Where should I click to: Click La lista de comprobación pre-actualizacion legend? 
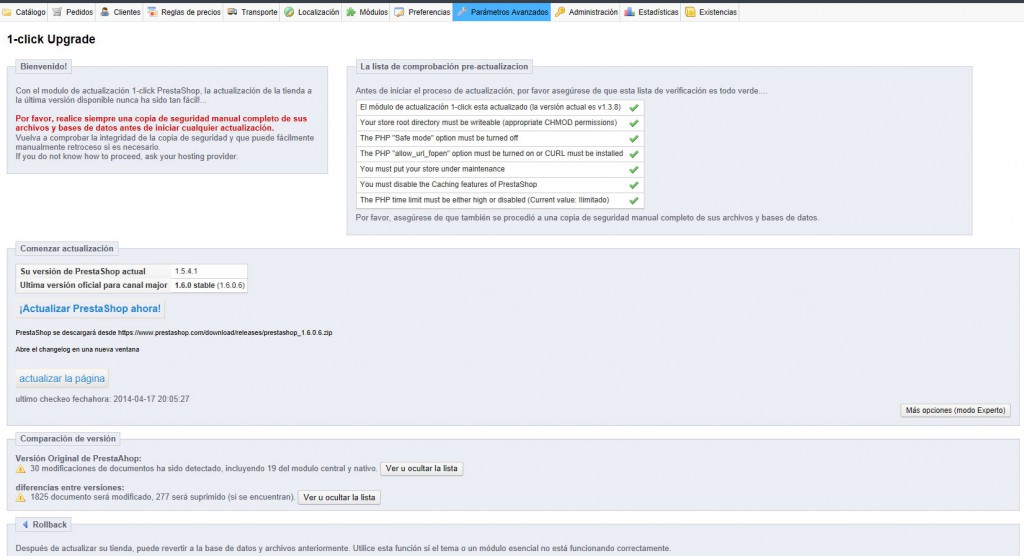[444, 67]
